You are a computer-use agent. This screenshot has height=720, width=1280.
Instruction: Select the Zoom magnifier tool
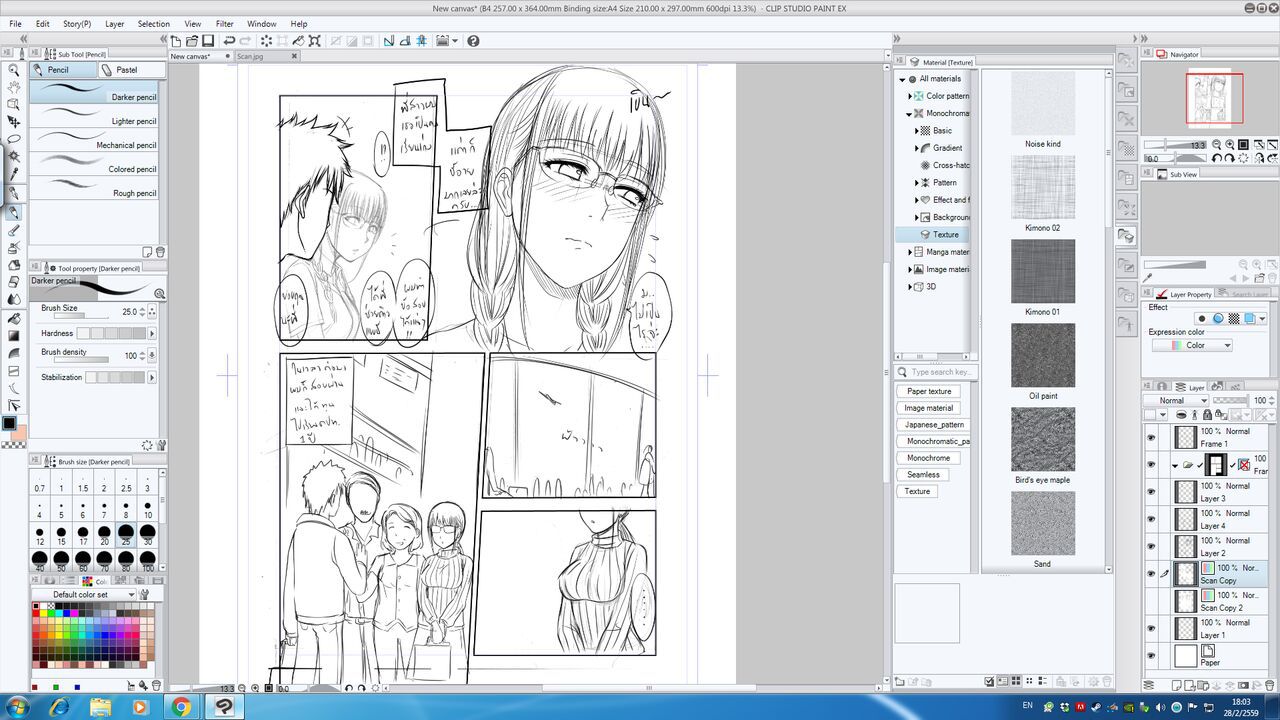pyautogui.click(x=14, y=70)
